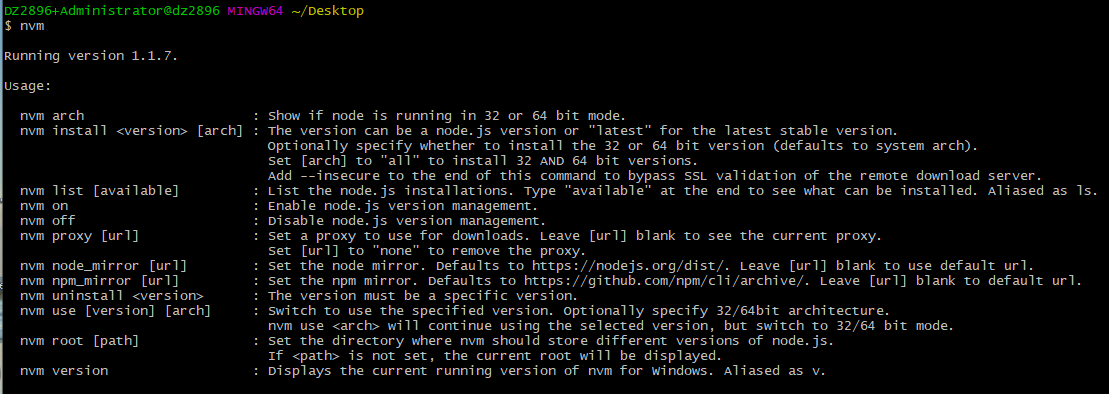Click the "nvm root [path]" command text

tap(79, 341)
